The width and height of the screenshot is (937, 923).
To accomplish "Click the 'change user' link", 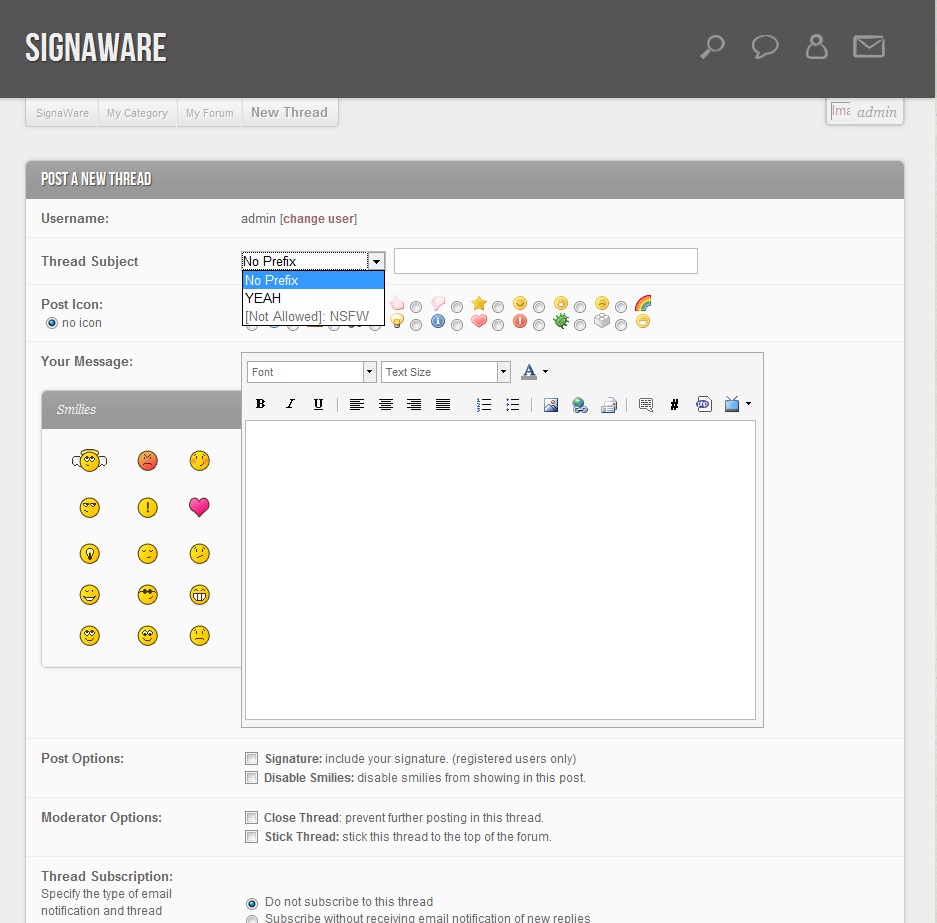I will click(319, 219).
